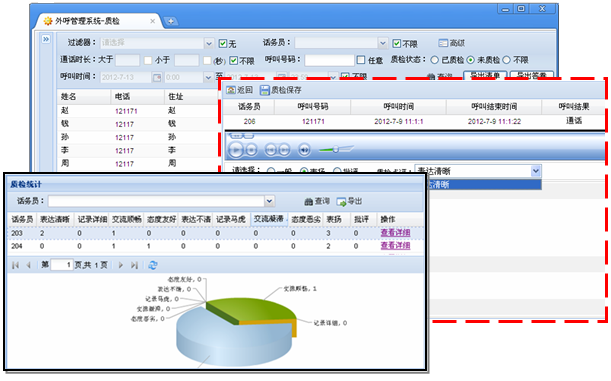Open the 过滤器 dropdown list

click(209, 43)
